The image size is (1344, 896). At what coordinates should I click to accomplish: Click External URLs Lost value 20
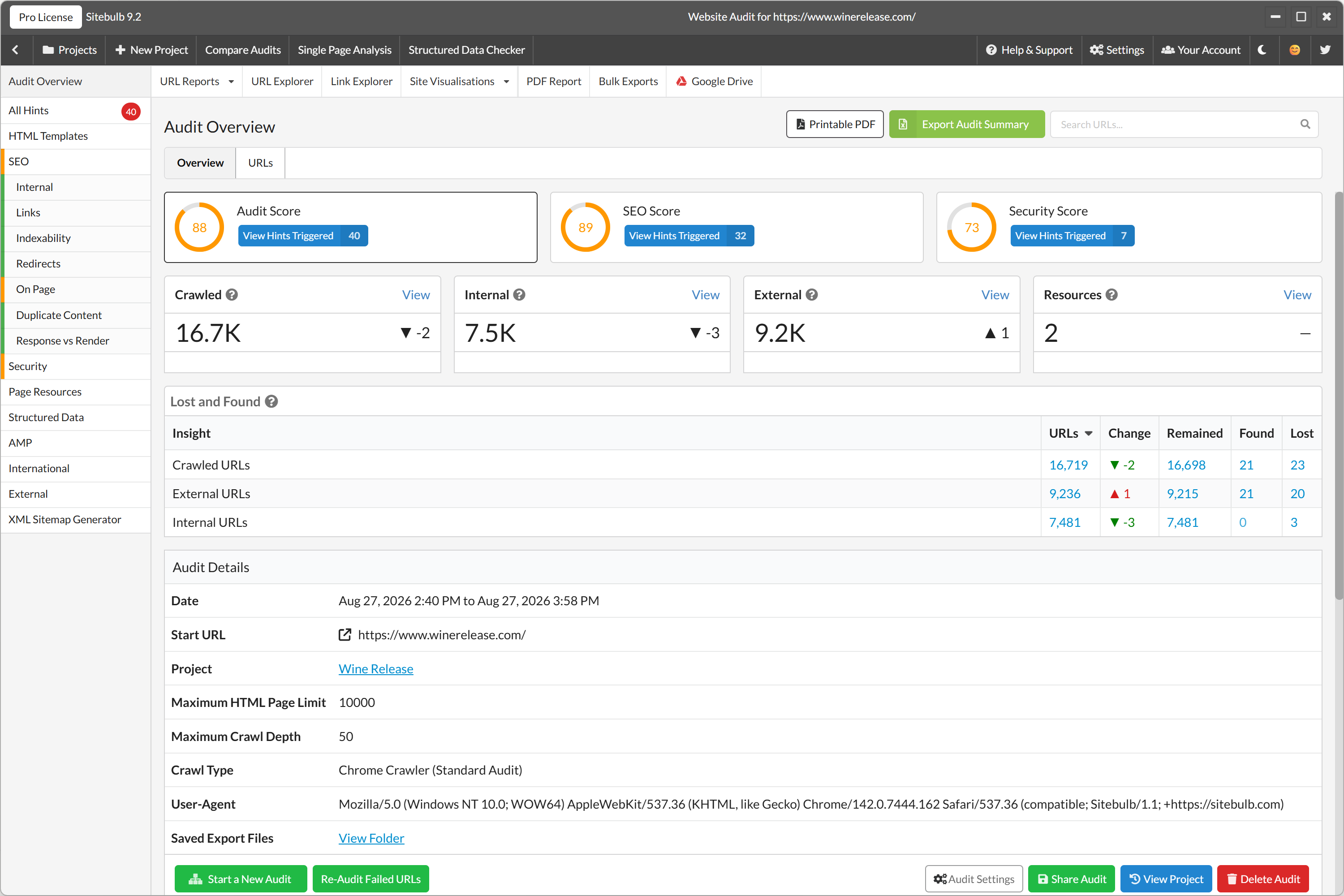pyautogui.click(x=1297, y=494)
